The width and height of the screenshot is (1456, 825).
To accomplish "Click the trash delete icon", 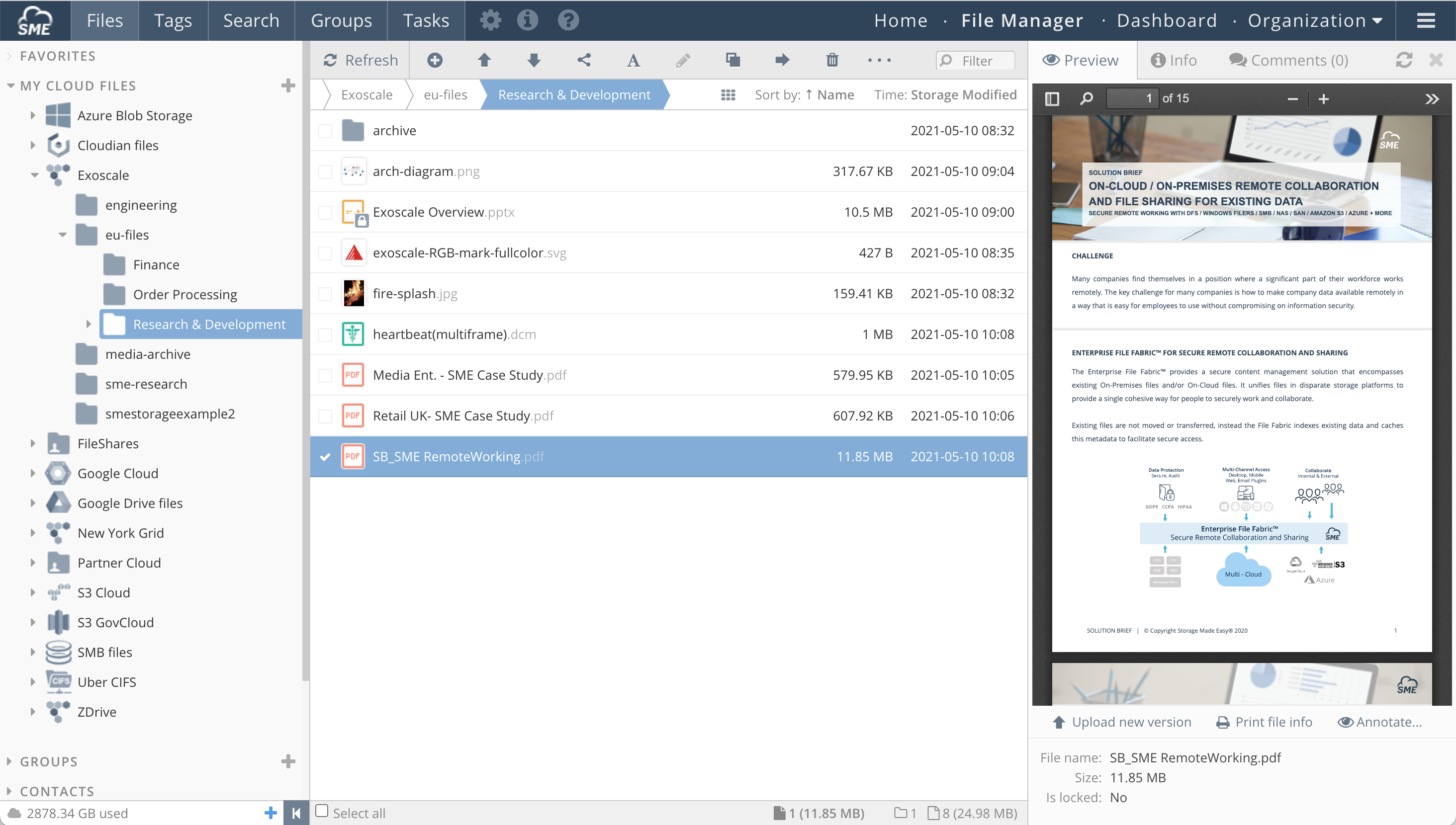I will pyautogui.click(x=831, y=60).
